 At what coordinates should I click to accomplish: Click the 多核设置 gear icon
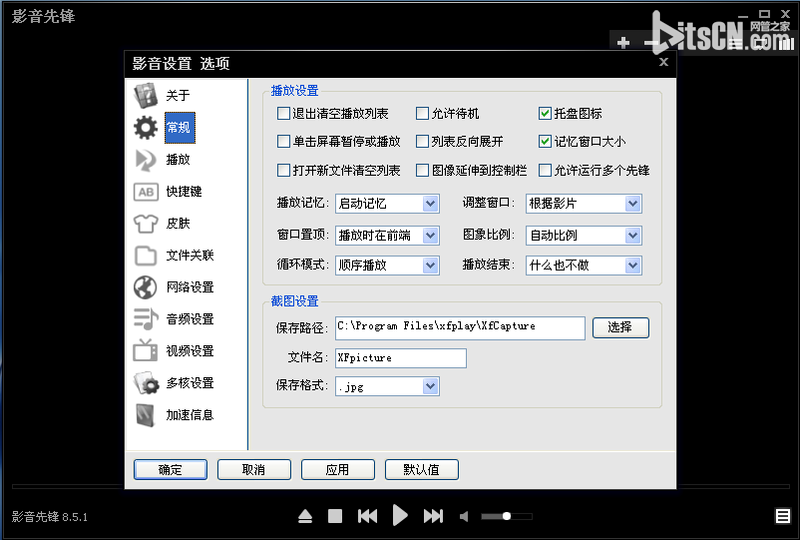click(146, 383)
